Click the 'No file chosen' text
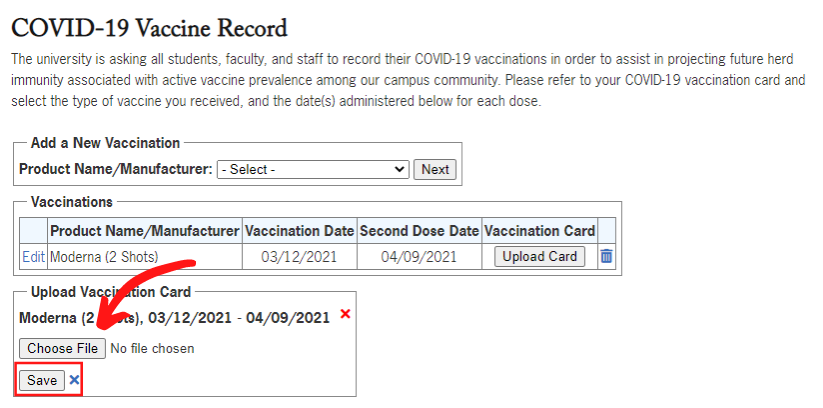 pos(152,348)
